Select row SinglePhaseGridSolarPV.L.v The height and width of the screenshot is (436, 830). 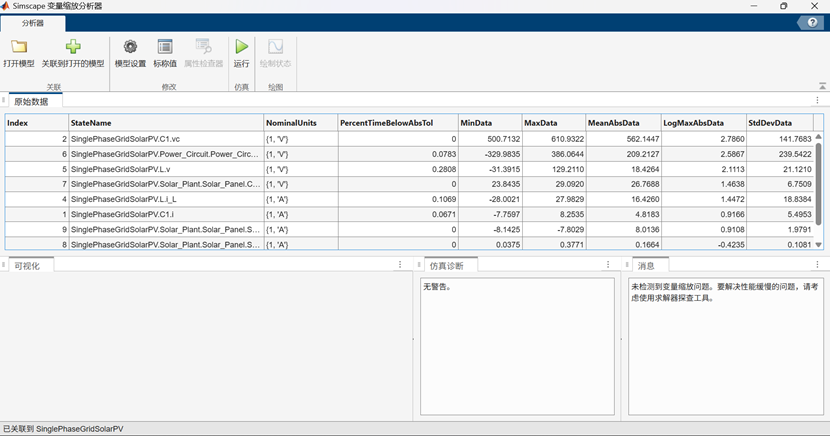point(409,169)
